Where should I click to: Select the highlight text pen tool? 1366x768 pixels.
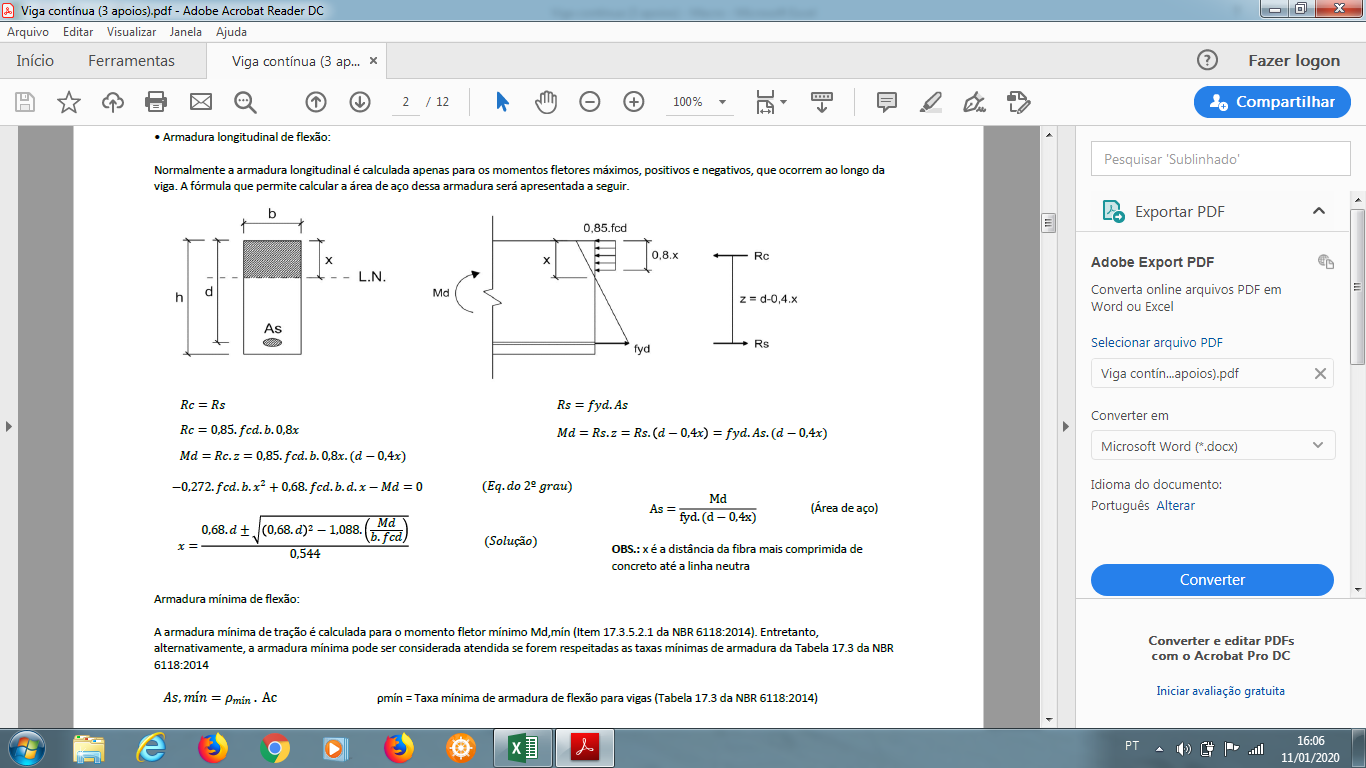pyautogui.click(x=930, y=102)
